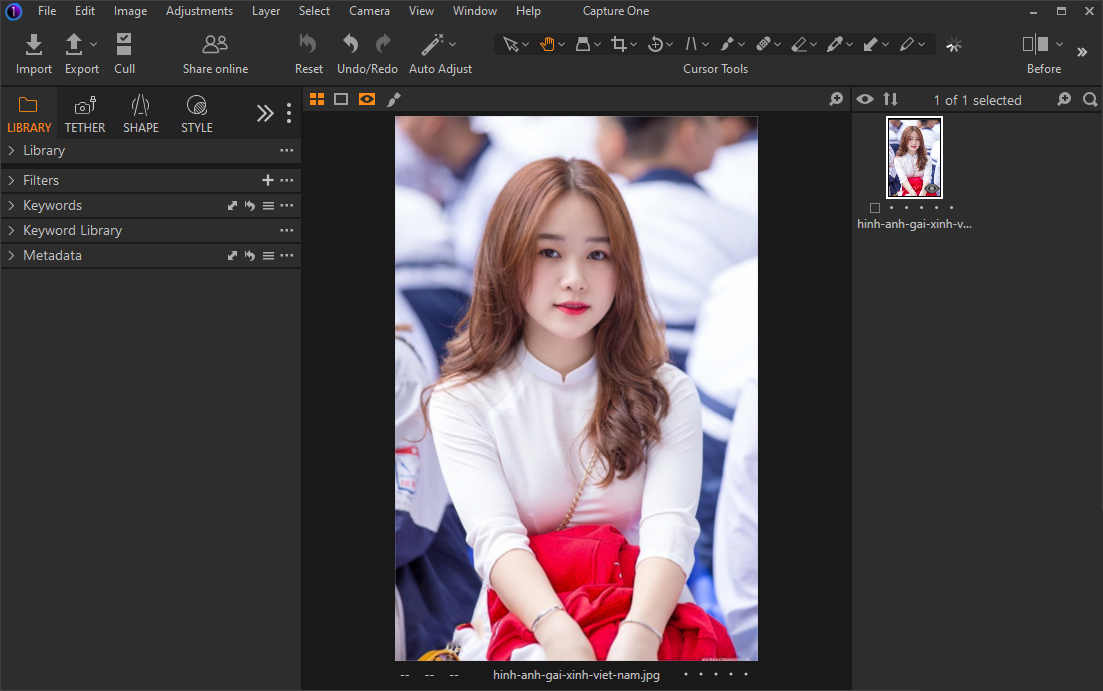Image resolution: width=1103 pixels, height=691 pixels.
Task: Pick the Draw Mask brush tool
Action: 727,44
